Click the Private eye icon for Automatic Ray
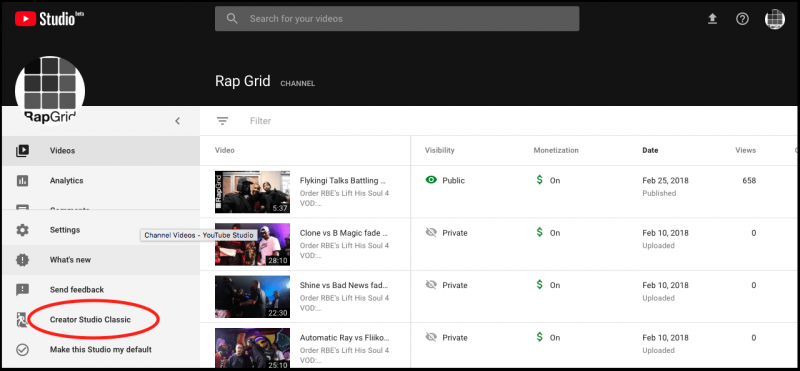This screenshot has height=371, width=800. [431, 337]
